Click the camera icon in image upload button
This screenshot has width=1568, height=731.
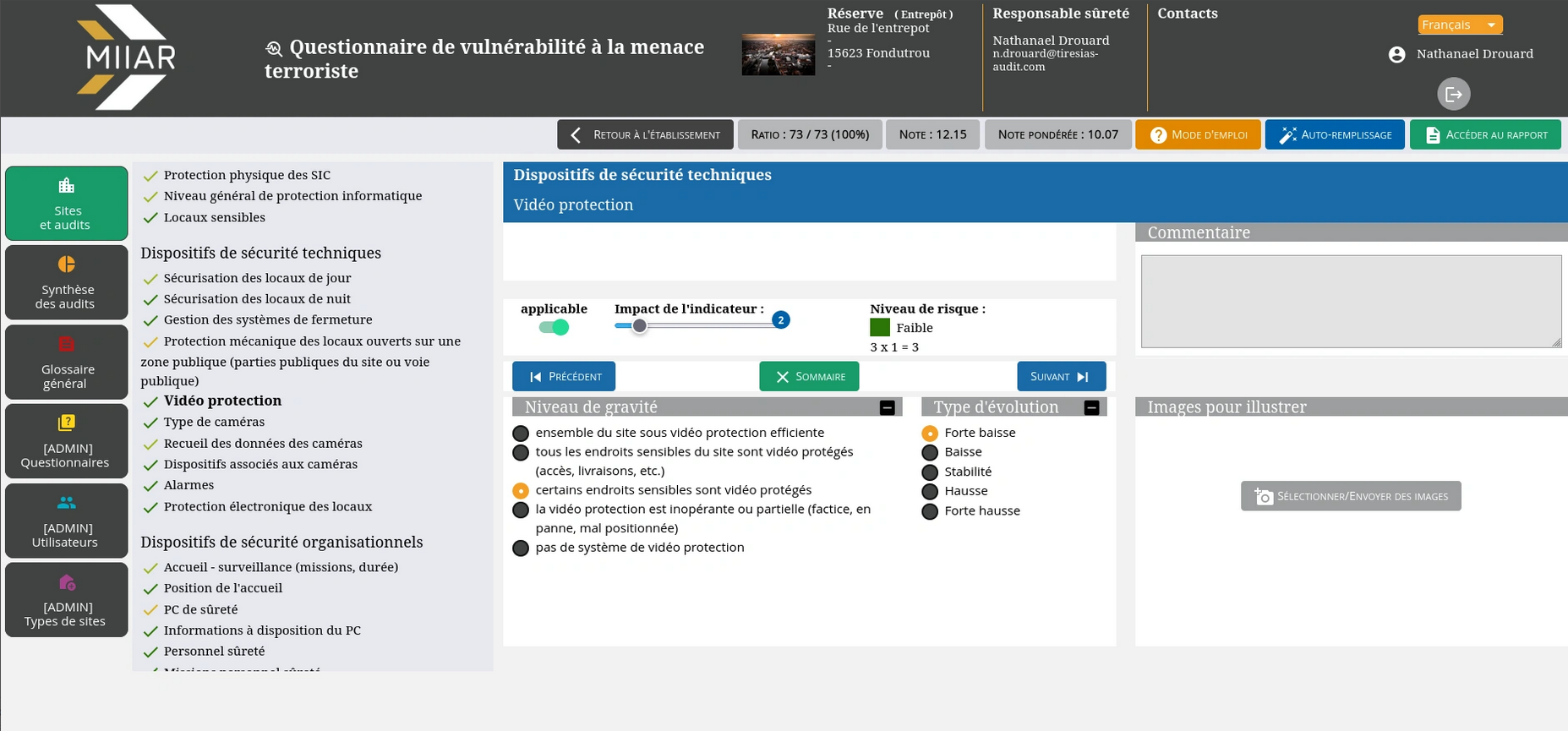1264,497
